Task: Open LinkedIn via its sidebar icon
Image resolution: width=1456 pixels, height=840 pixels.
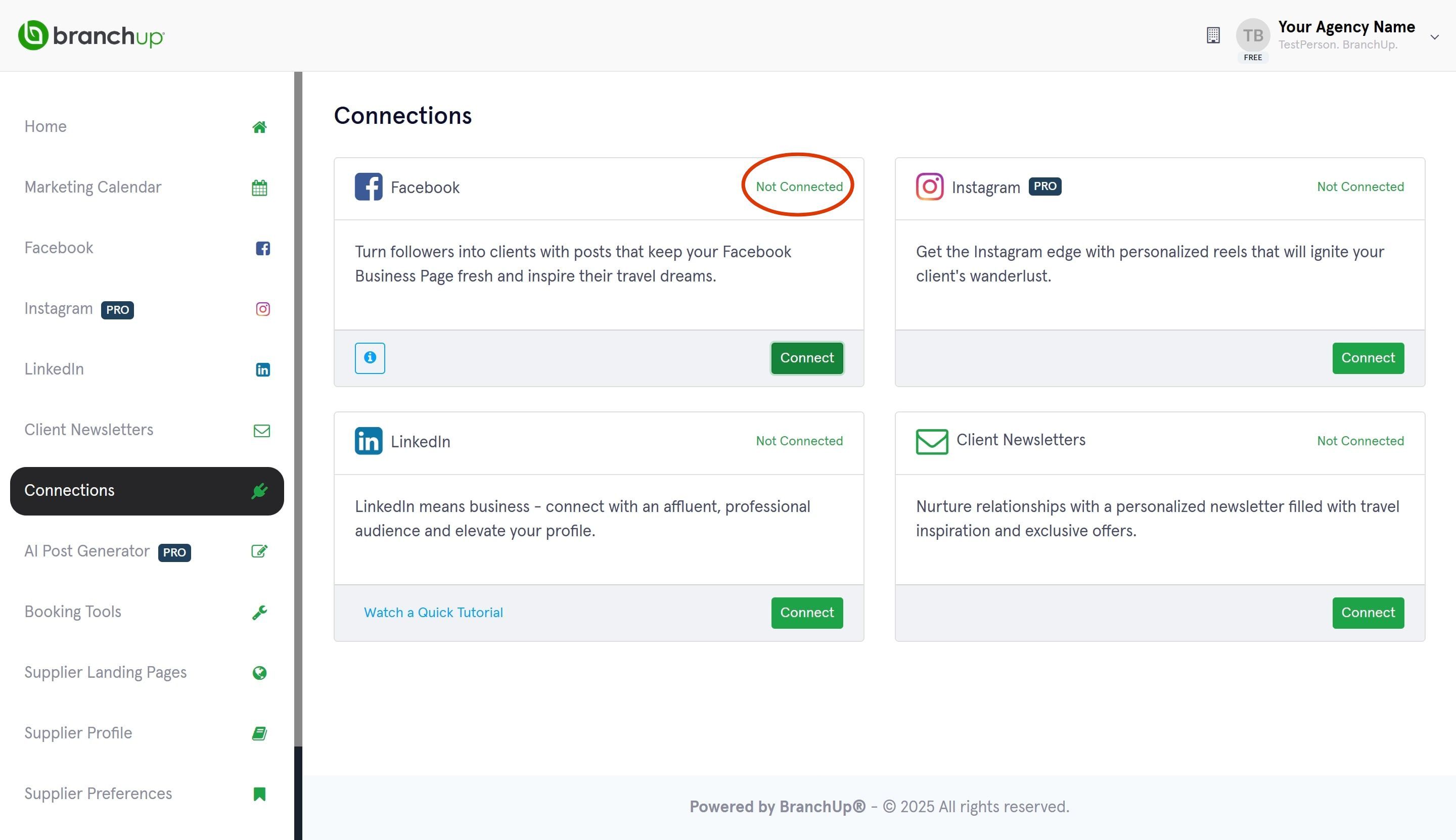Action: pos(262,370)
